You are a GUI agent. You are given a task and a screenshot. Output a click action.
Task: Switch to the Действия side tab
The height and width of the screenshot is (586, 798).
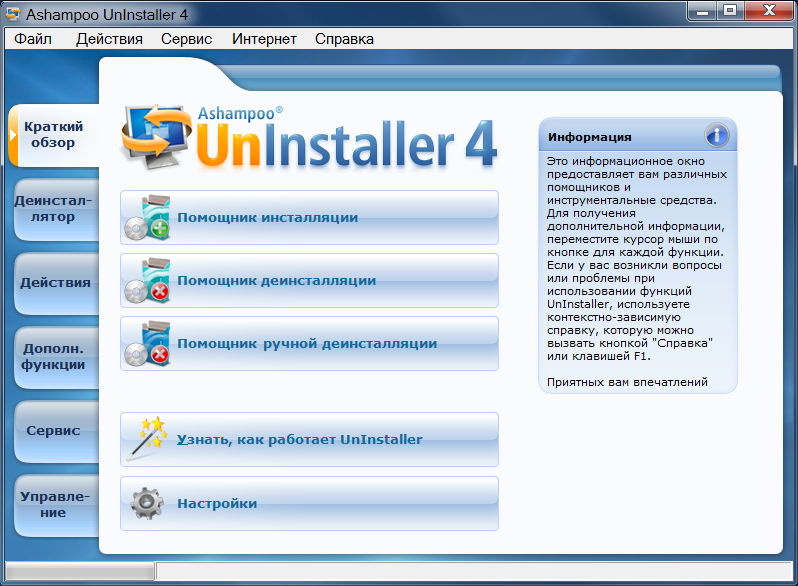pos(56,283)
